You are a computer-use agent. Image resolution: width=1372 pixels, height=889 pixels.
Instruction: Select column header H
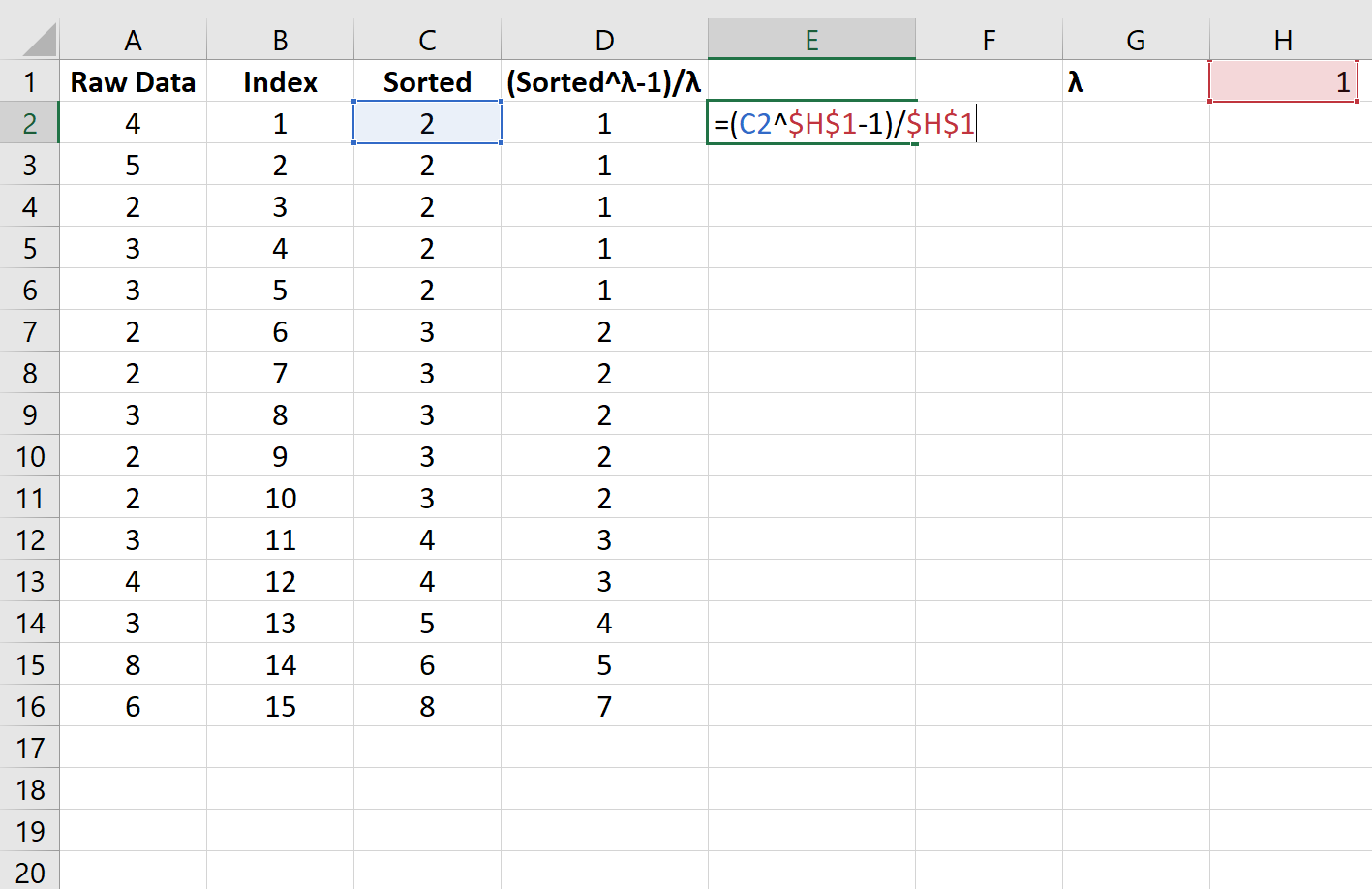click(x=1283, y=40)
